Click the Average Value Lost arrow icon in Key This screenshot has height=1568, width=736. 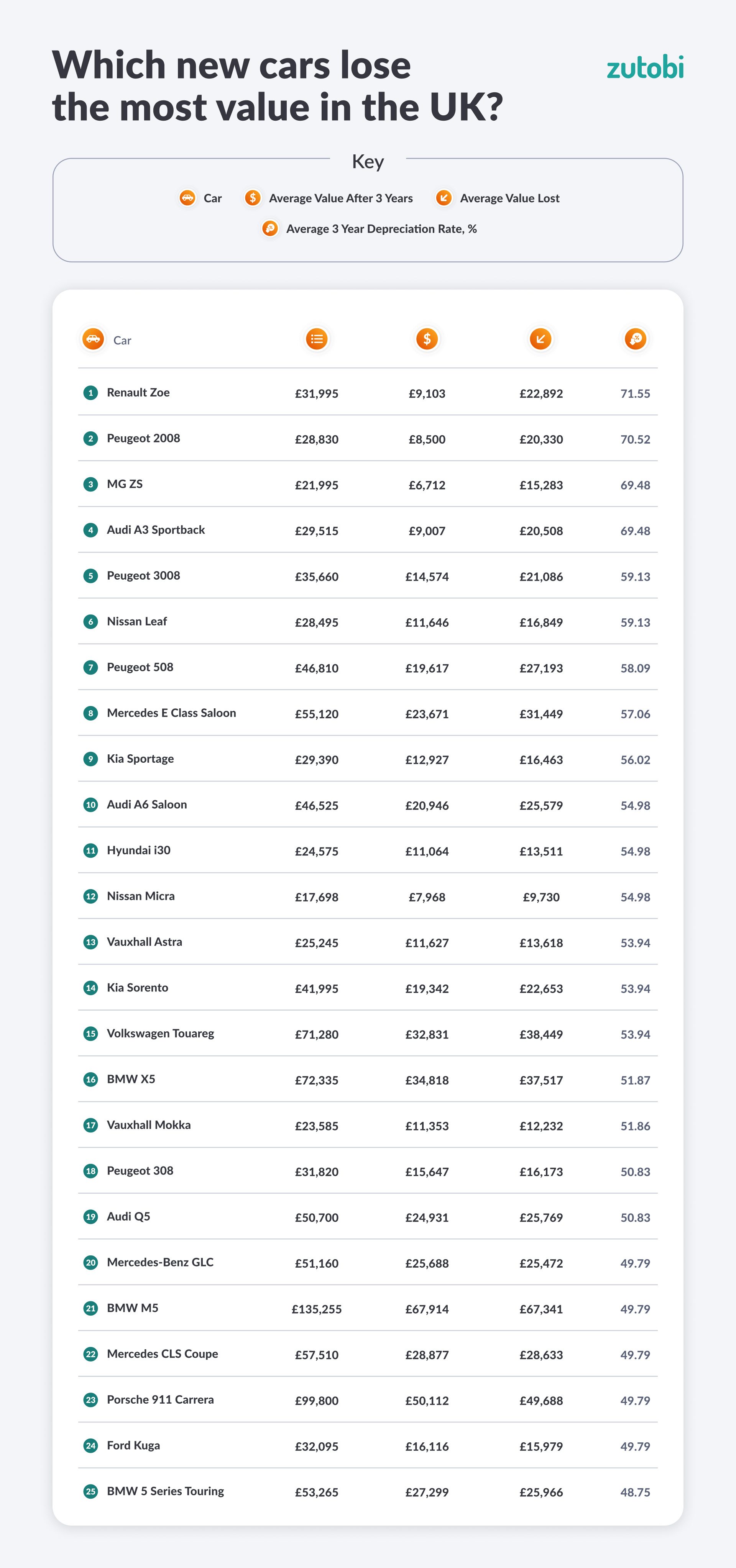pos(444,198)
